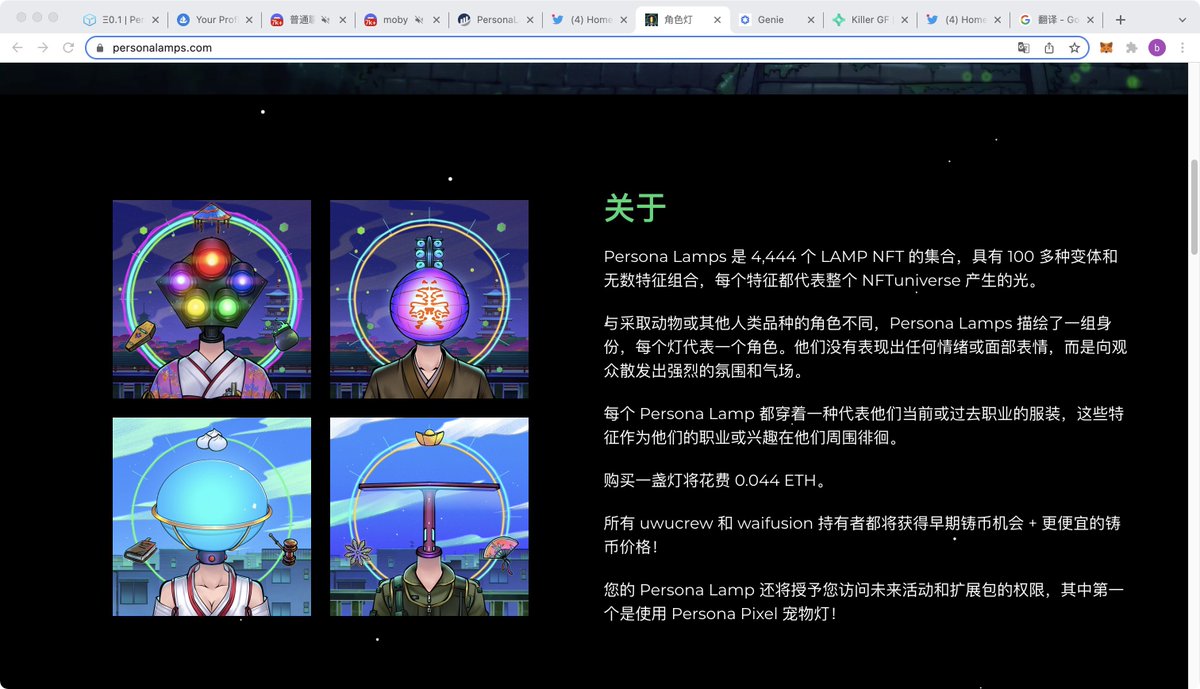1200x689 pixels.
Task: Close the Ξ0.1 tab
Action: coord(155,20)
